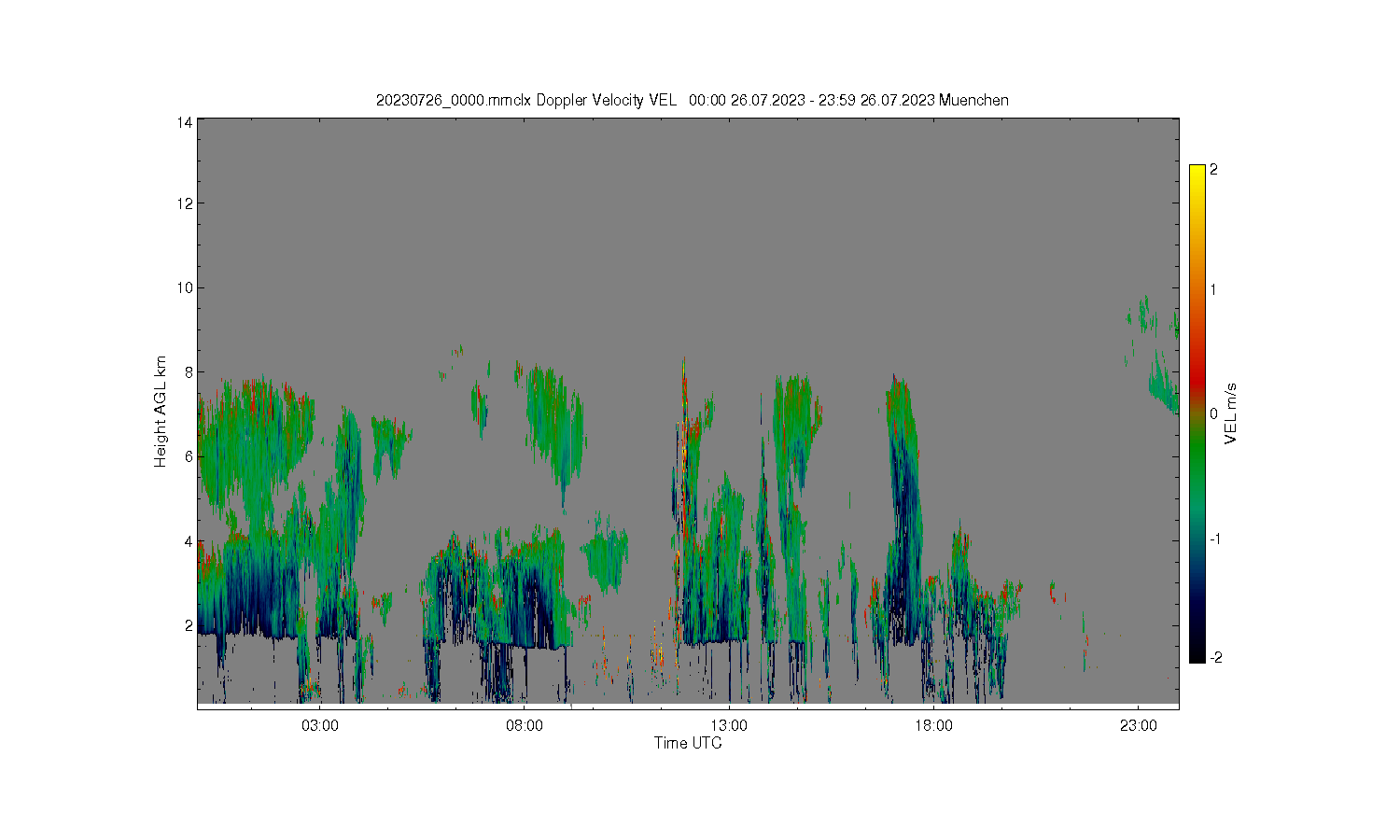
Task: Click the 13:00 time tick label
Action: click(x=729, y=725)
